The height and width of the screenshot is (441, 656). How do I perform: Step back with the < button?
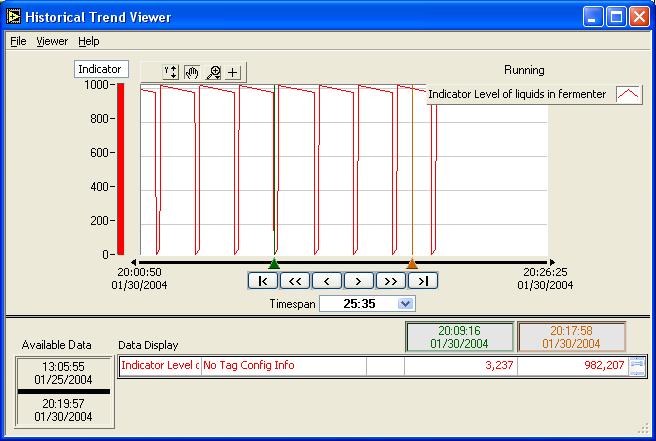326,281
